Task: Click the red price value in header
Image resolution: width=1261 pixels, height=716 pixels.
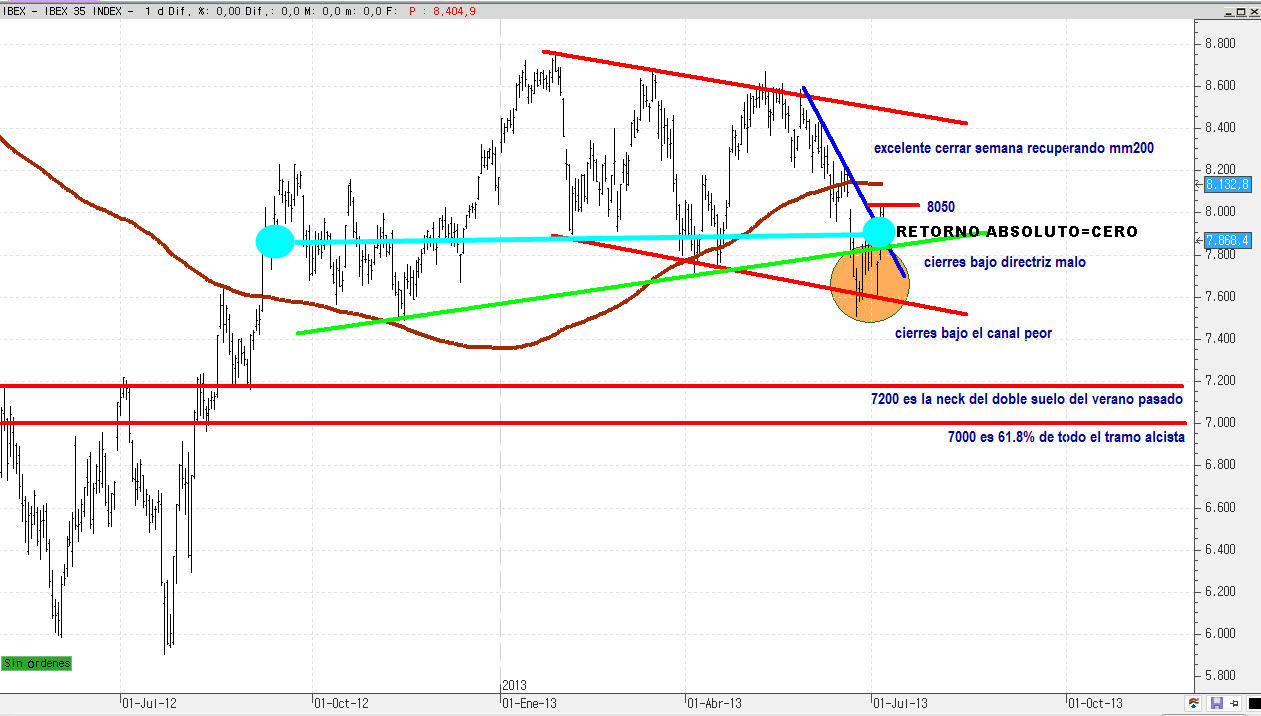Action: tap(434, 9)
